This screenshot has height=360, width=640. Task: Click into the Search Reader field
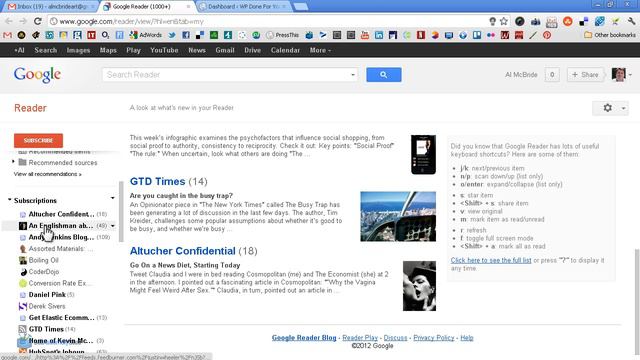[226, 75]
